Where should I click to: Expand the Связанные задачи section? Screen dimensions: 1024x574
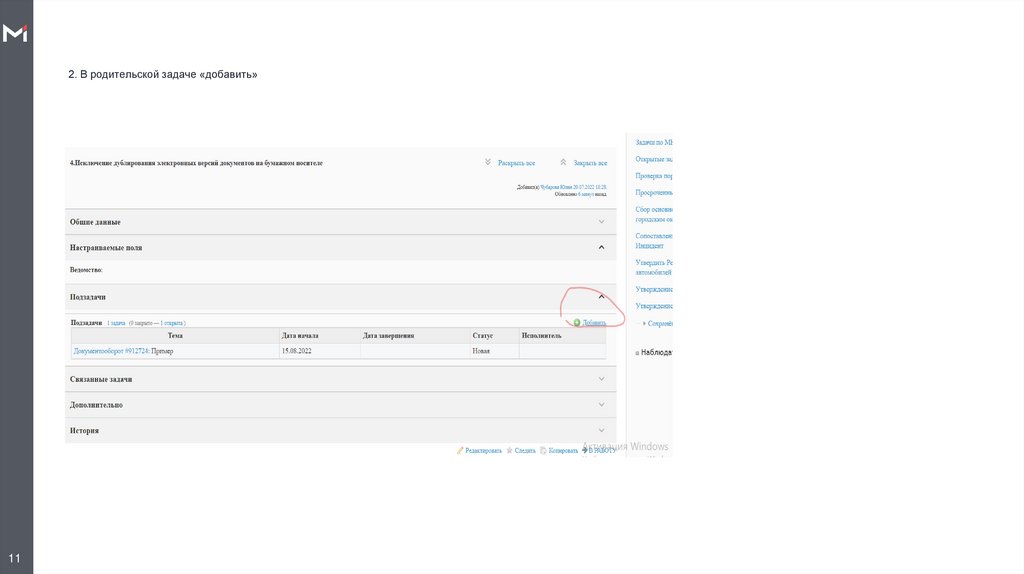pyautogui.click(x=601, y=379)
